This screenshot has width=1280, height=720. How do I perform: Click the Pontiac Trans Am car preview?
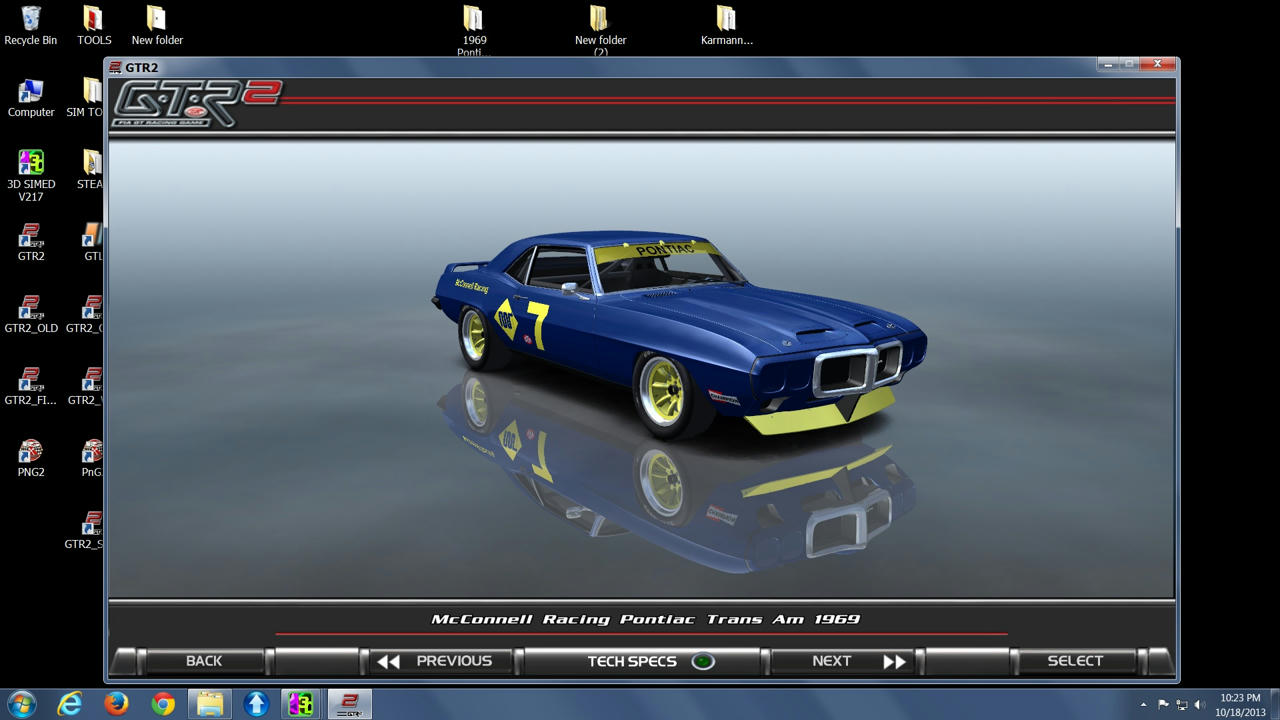(x=680, y=335)
